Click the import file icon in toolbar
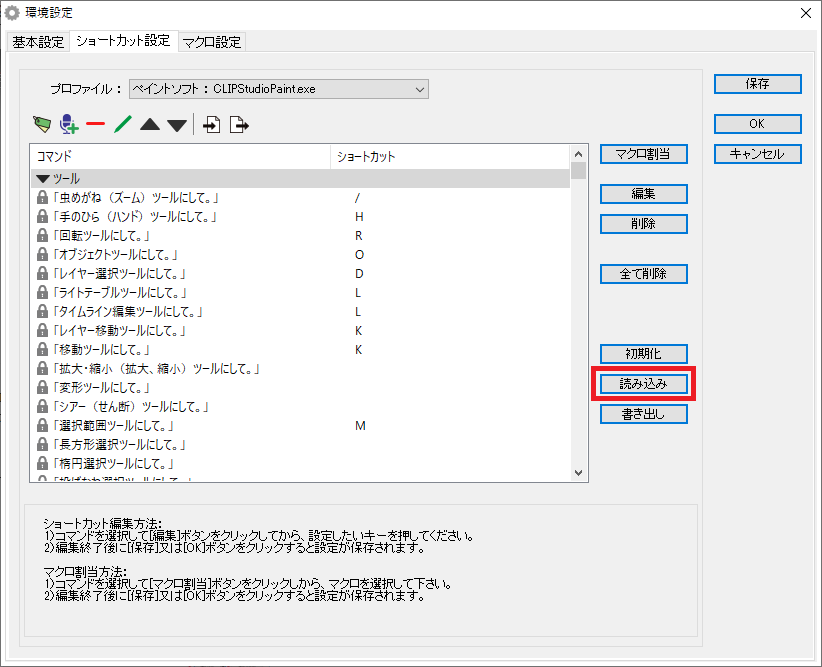The width and height of the screenshot is (822, 667). pos(212,125)
